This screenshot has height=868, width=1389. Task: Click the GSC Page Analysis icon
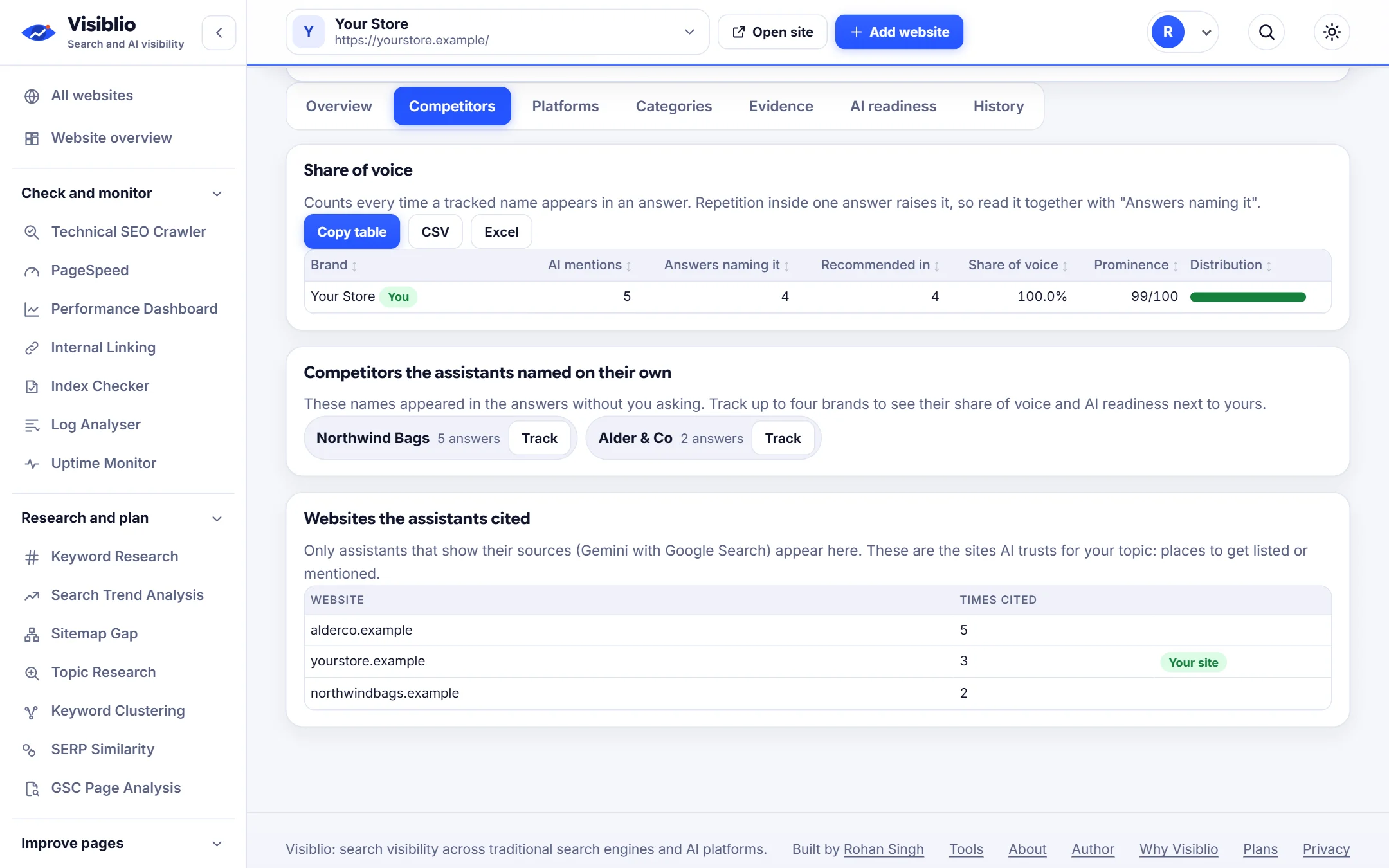click(32, 788)
